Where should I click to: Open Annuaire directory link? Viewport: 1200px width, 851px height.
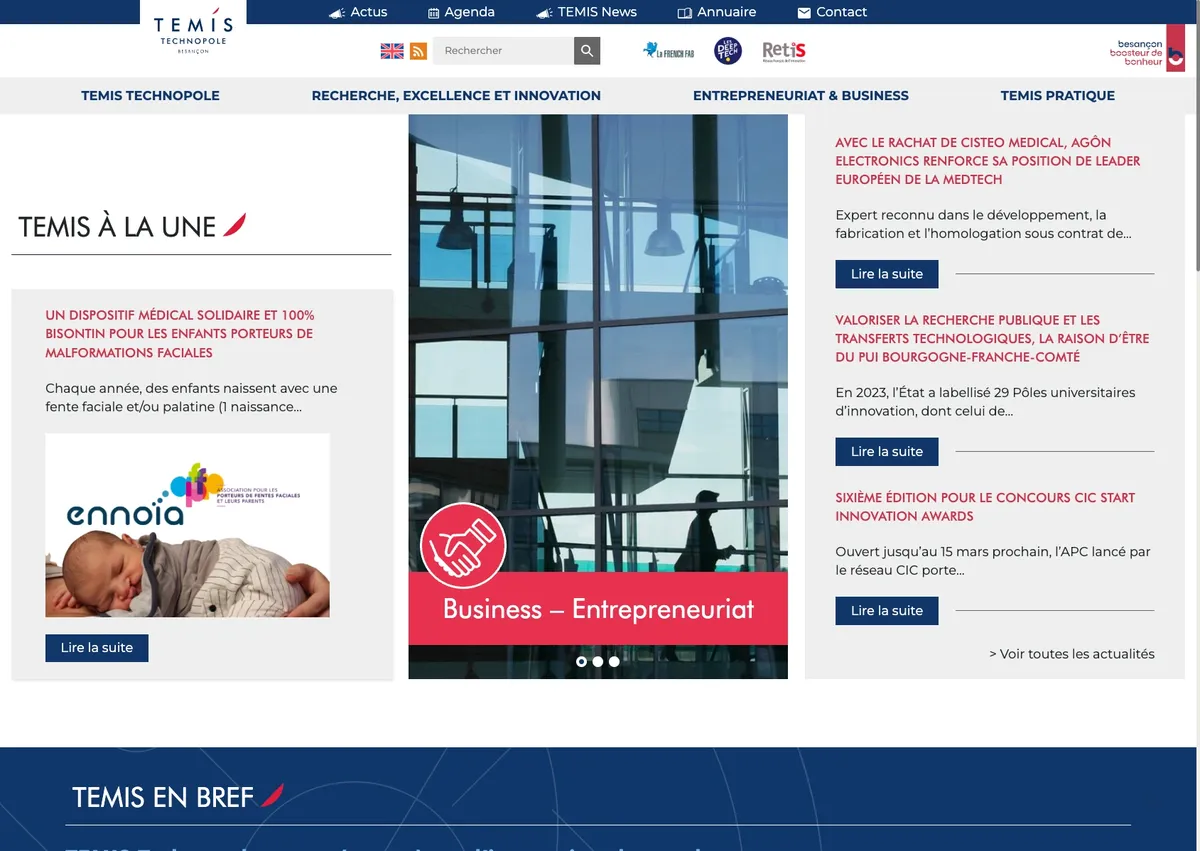pos(727,12)
